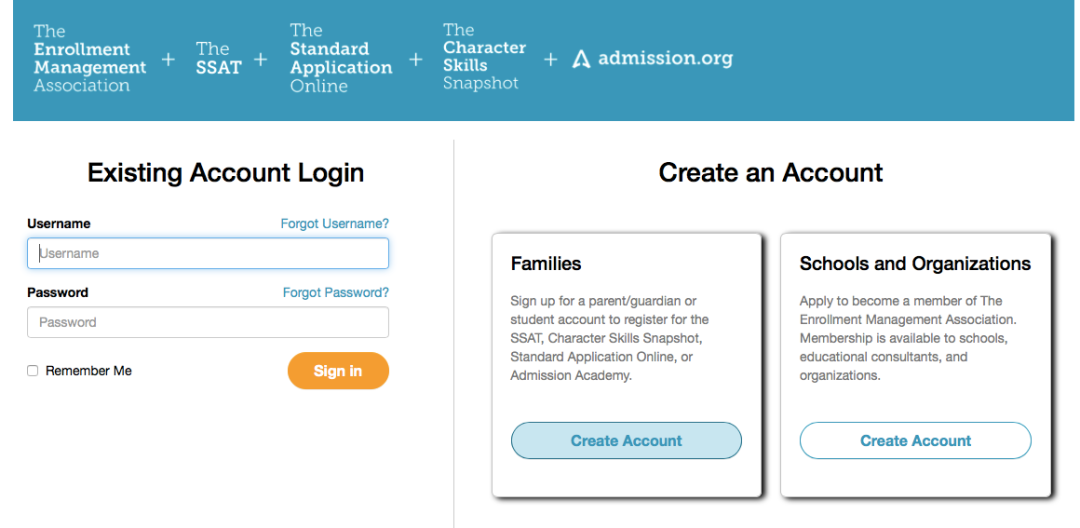
Task: Click The Character Skills Snapshot logo
Action: click(484, 56)
